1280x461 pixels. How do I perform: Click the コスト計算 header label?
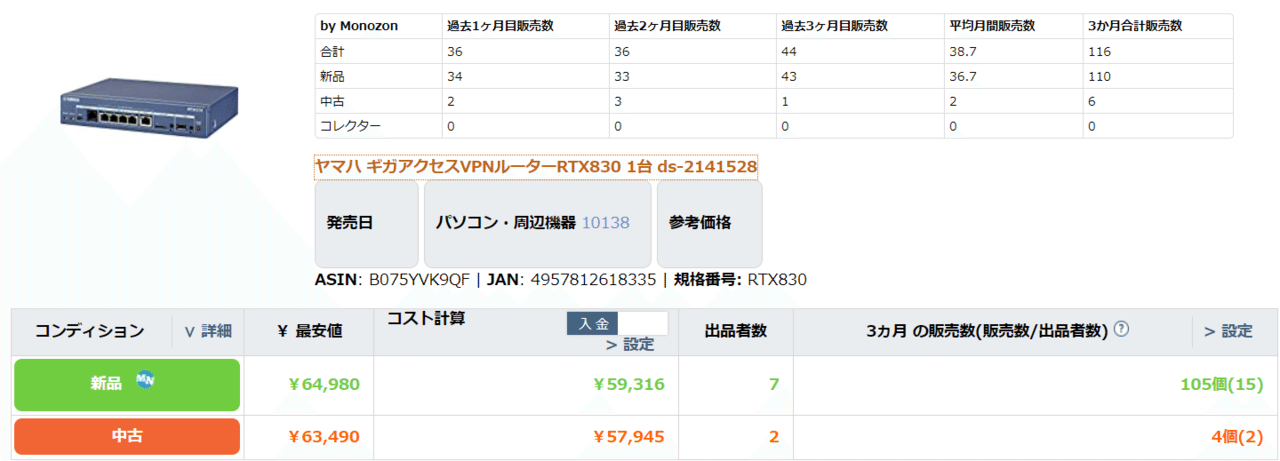pos(426,318)
